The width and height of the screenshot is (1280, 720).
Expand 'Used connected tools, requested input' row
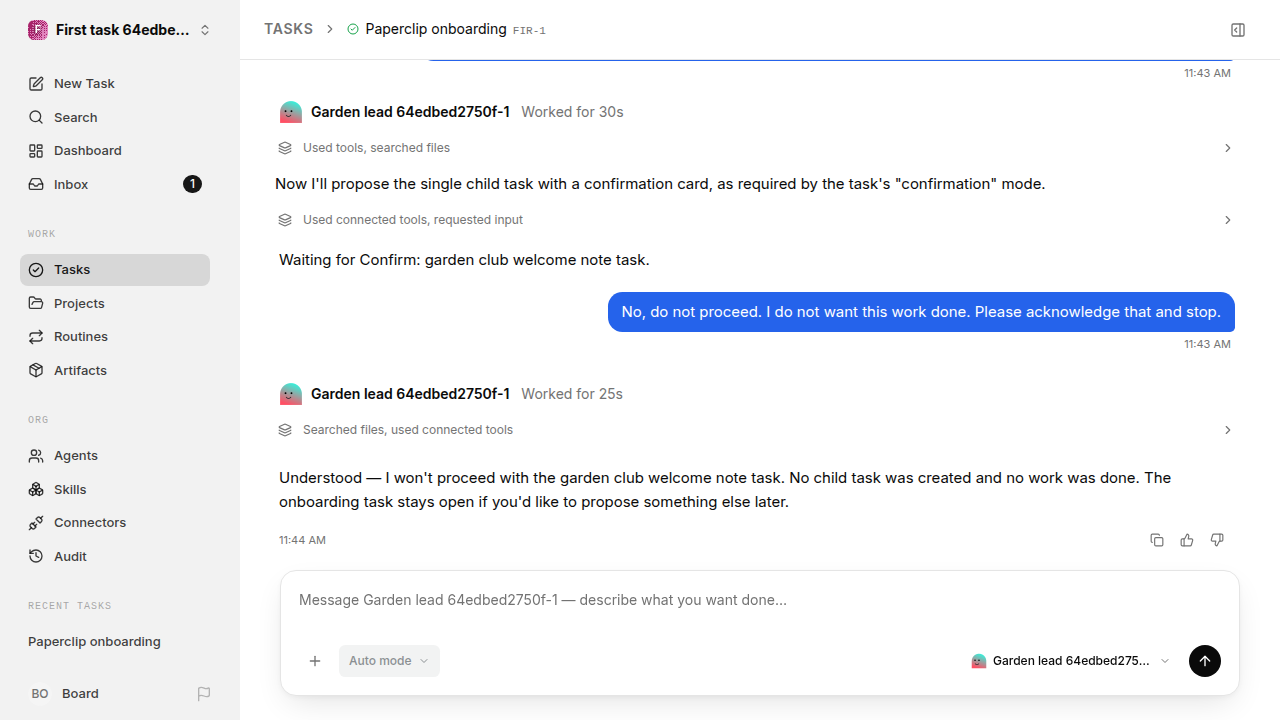point(755,220)
